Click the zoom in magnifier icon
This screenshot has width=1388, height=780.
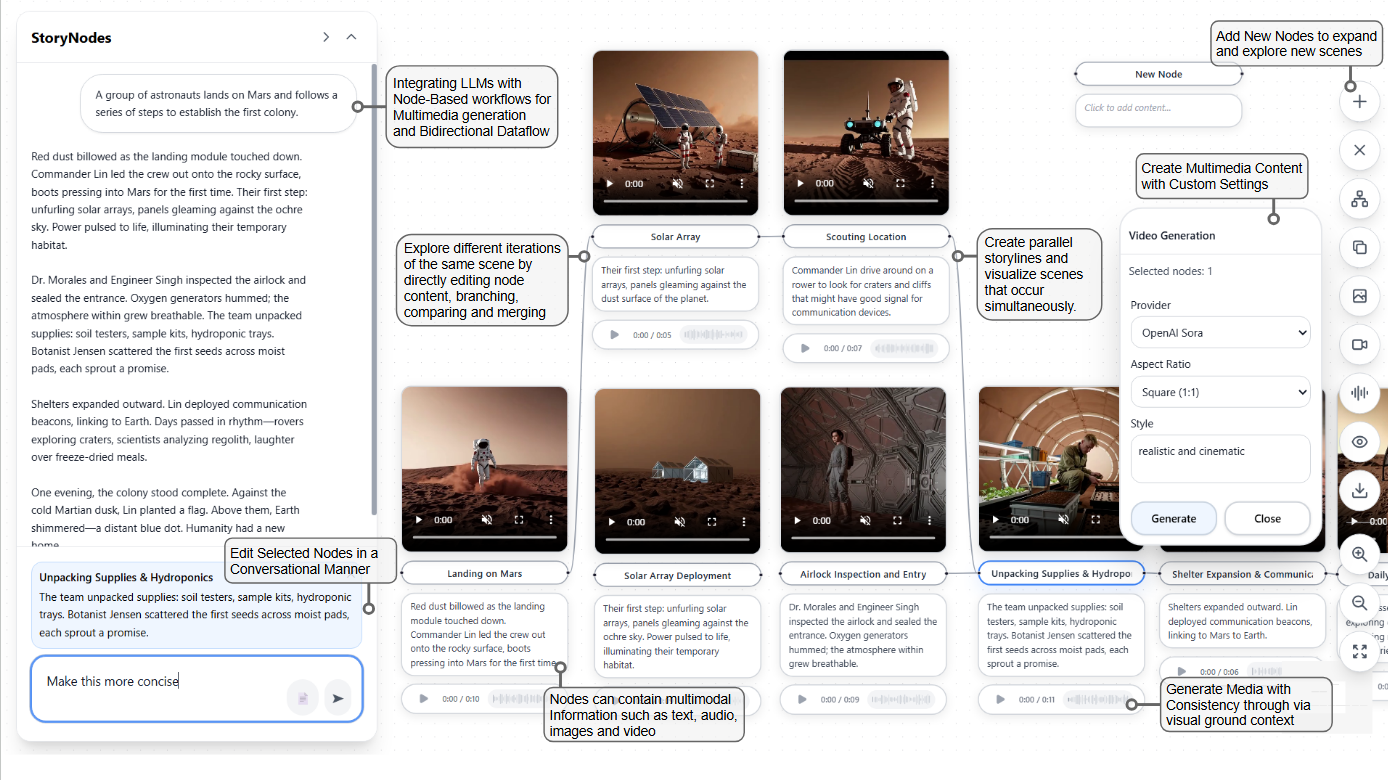(x=1359, y=554)
